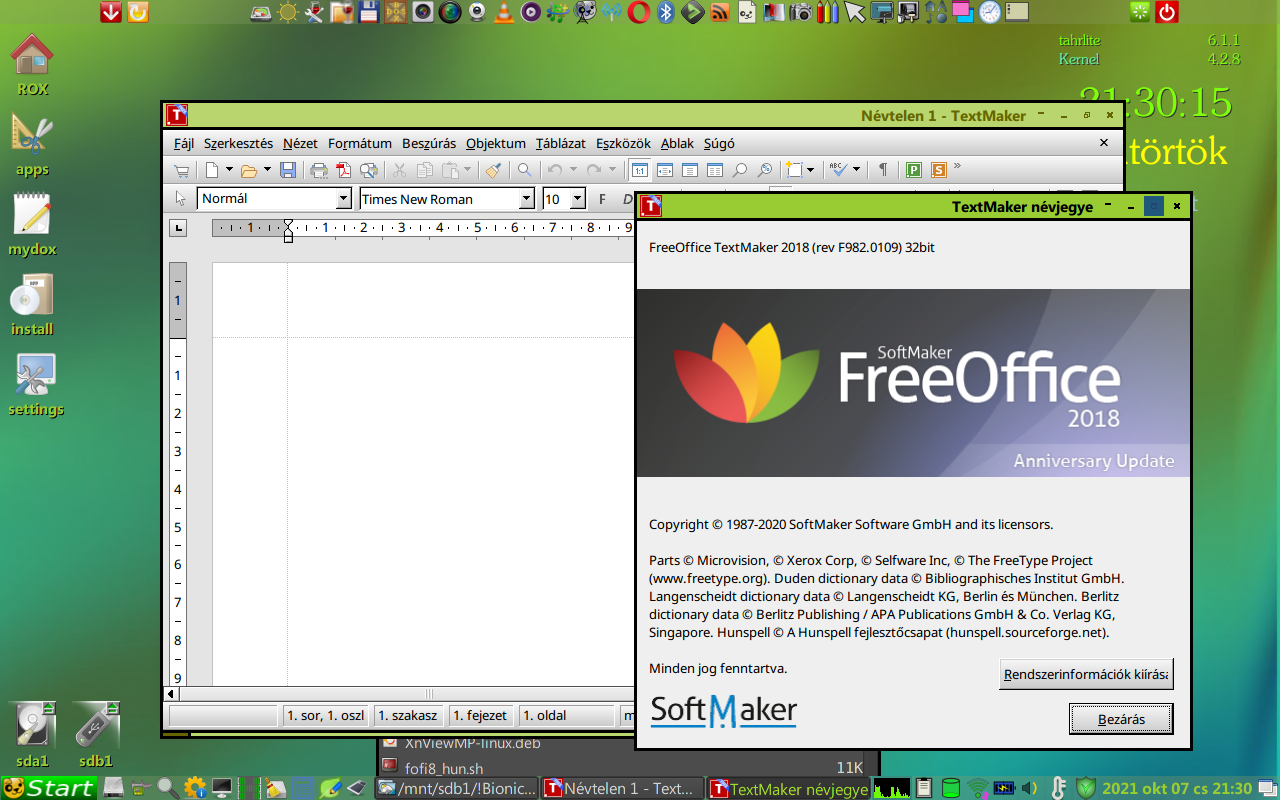
Task: Click red power button in top panel
Action: click(x=1166, y=12)
